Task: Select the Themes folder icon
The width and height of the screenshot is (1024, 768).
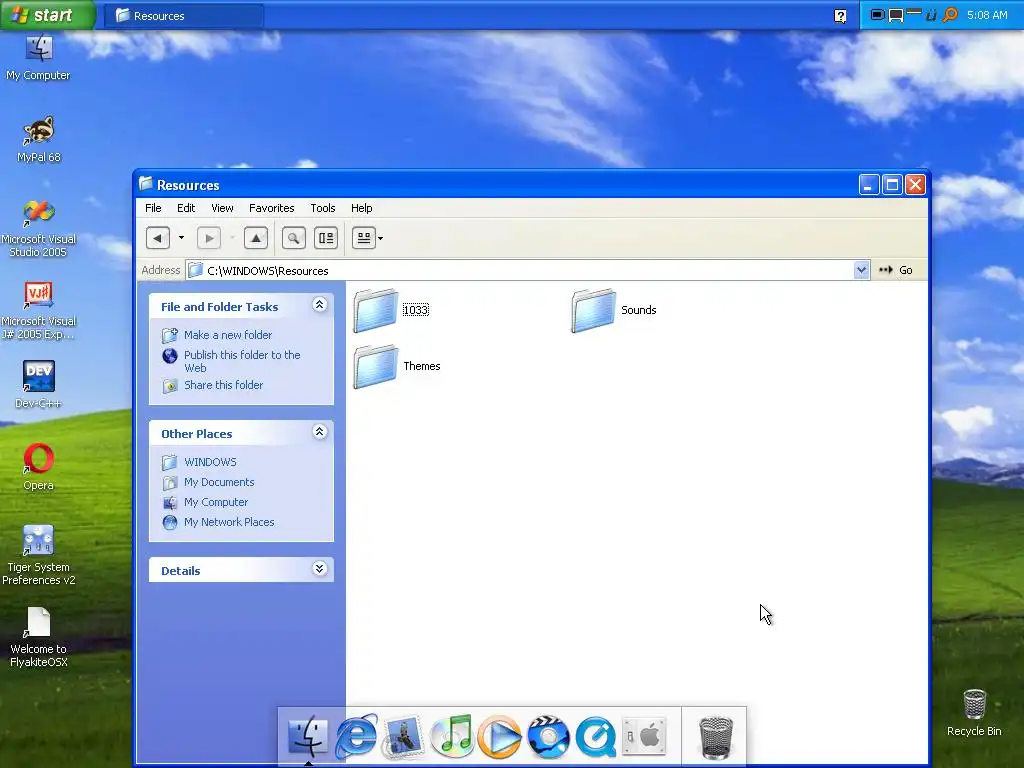Action: coord(376,366)
